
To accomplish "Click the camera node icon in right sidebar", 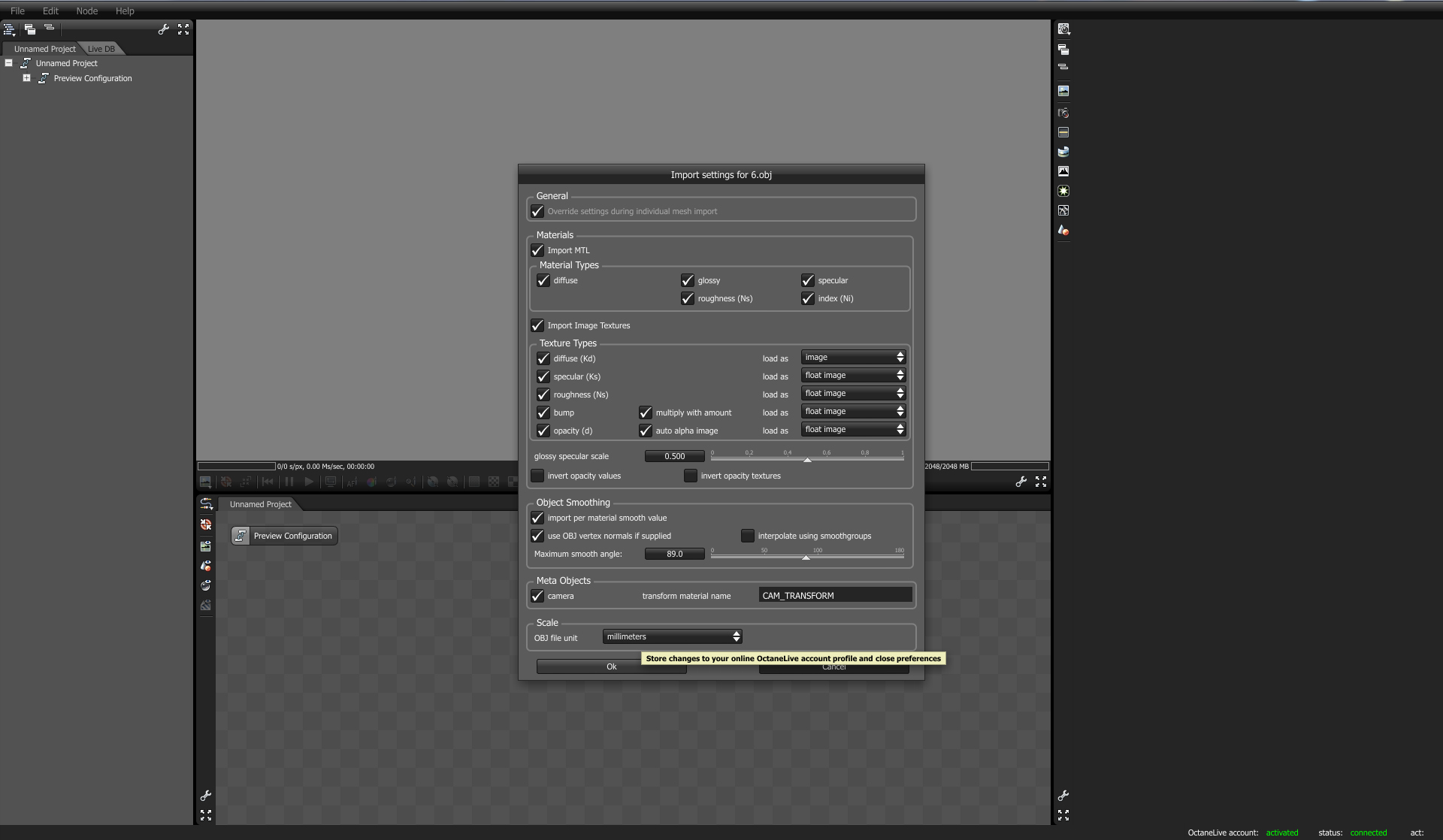I will [1063, 113].
